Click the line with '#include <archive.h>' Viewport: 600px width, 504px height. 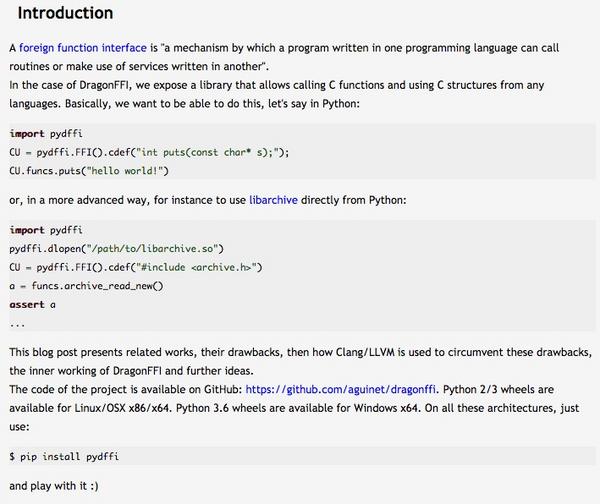point(136,267)
